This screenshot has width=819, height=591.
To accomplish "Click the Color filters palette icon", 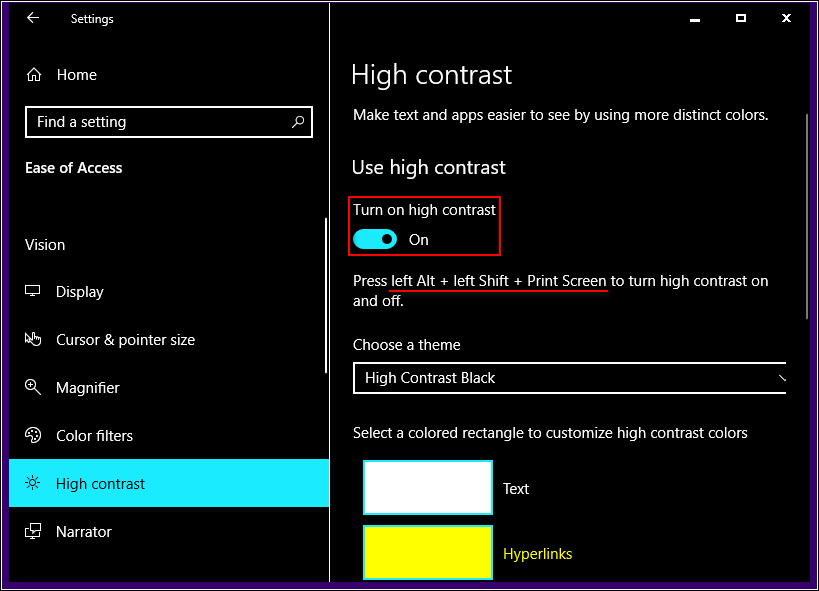I will 32,435.
